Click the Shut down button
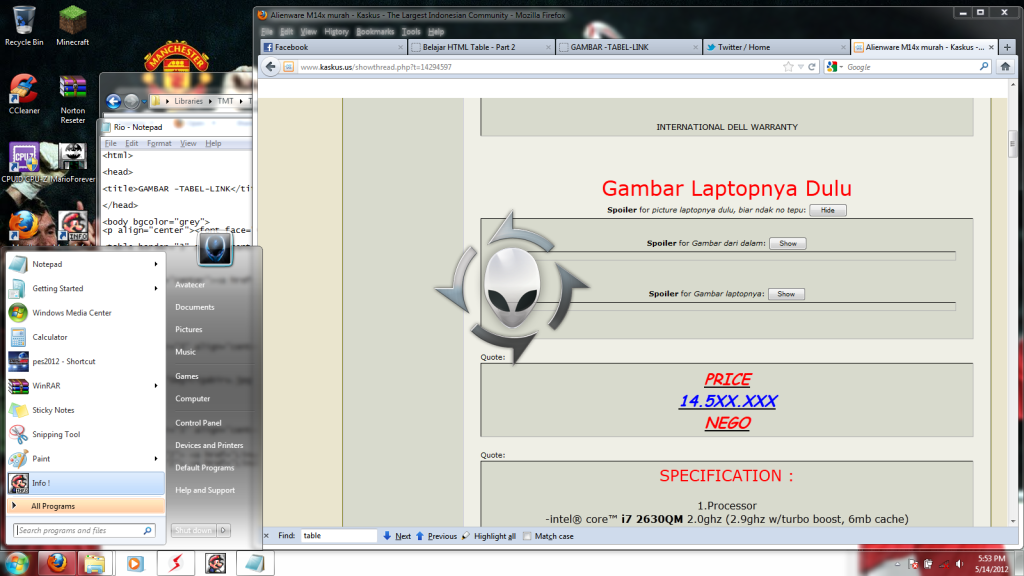Screen dimensions: 1024x576 [x=194, y=530]
